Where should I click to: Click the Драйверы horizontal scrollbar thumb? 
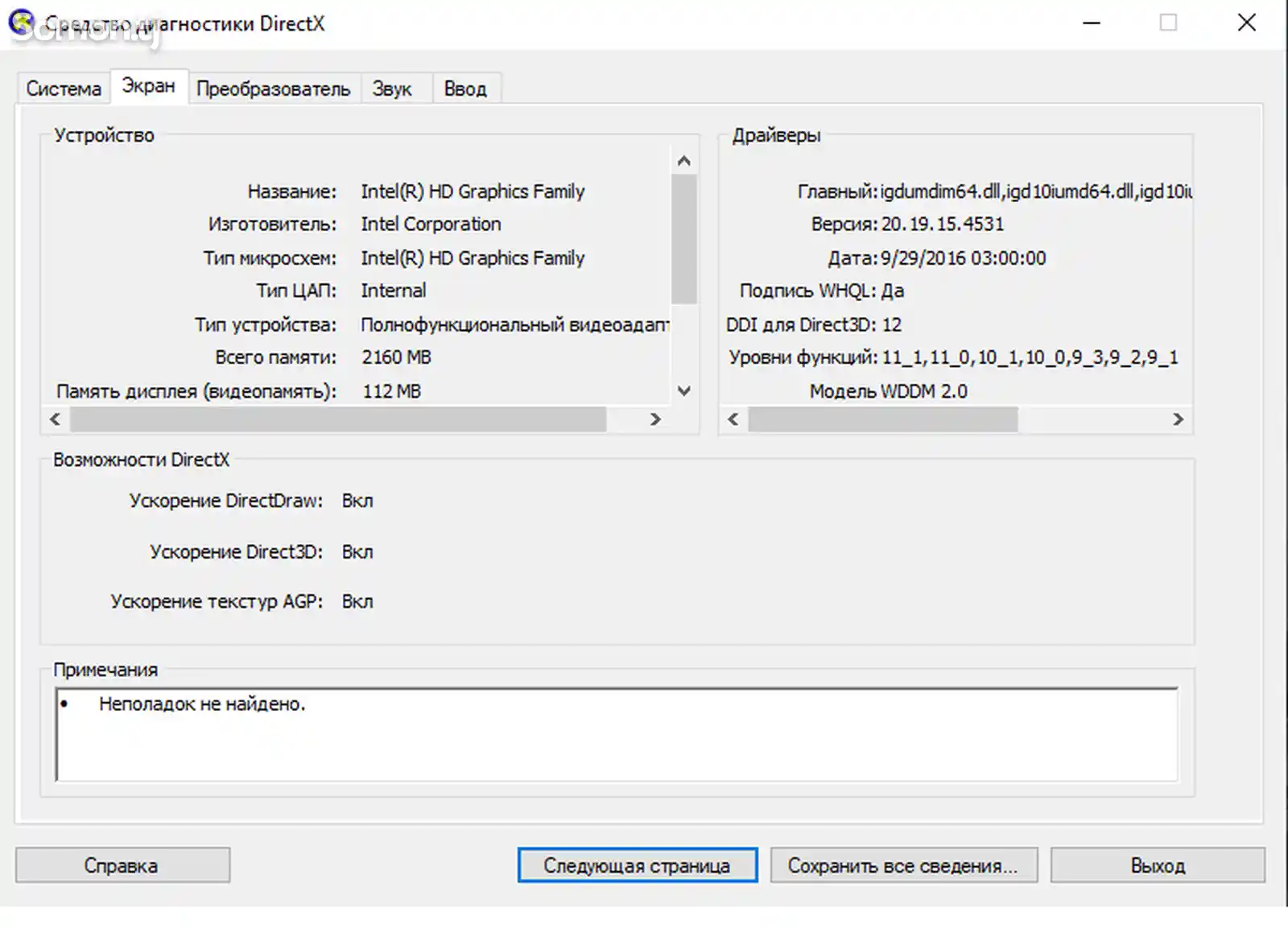pos(883,419)
